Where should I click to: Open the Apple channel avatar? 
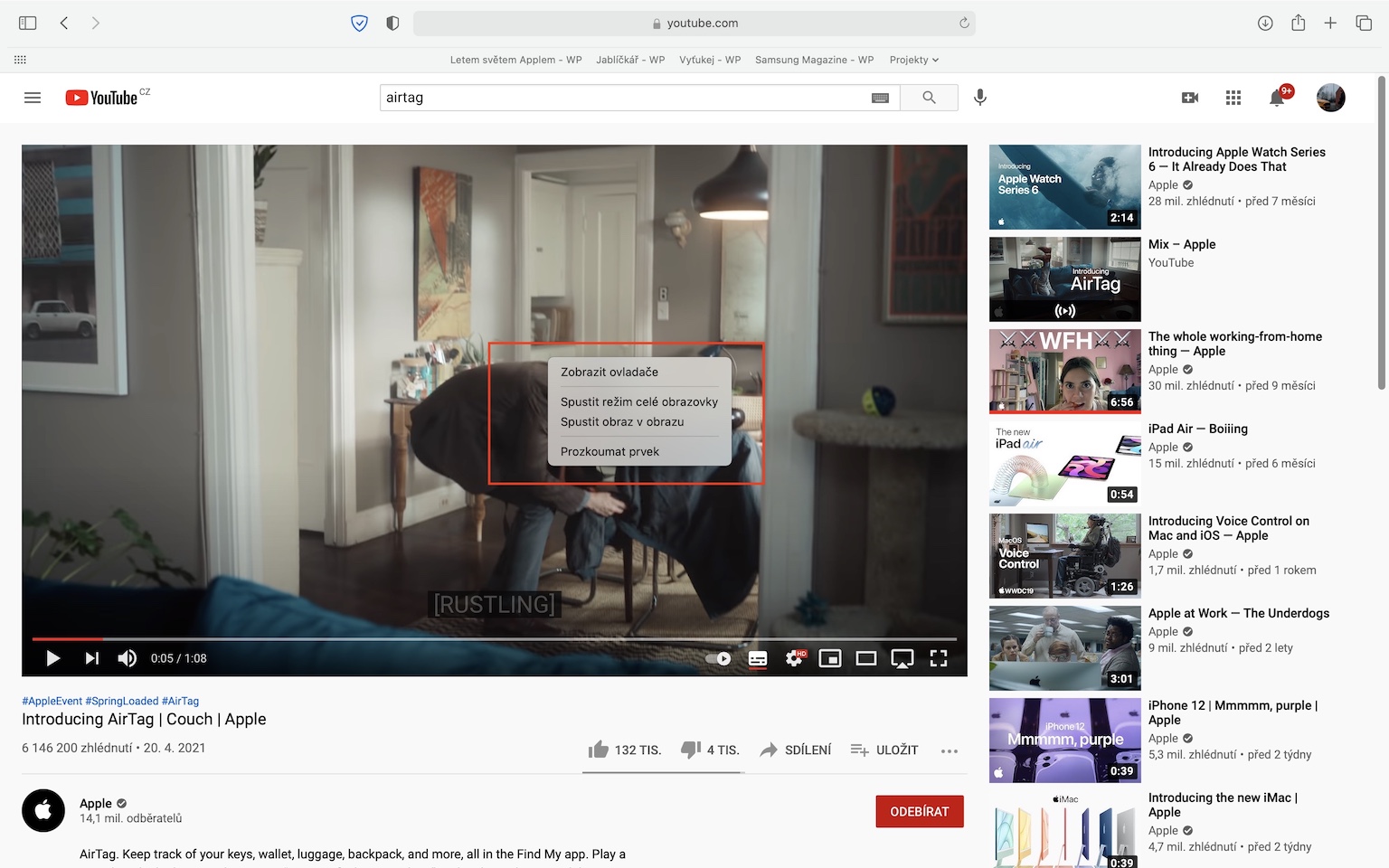[x=43, y=811]
